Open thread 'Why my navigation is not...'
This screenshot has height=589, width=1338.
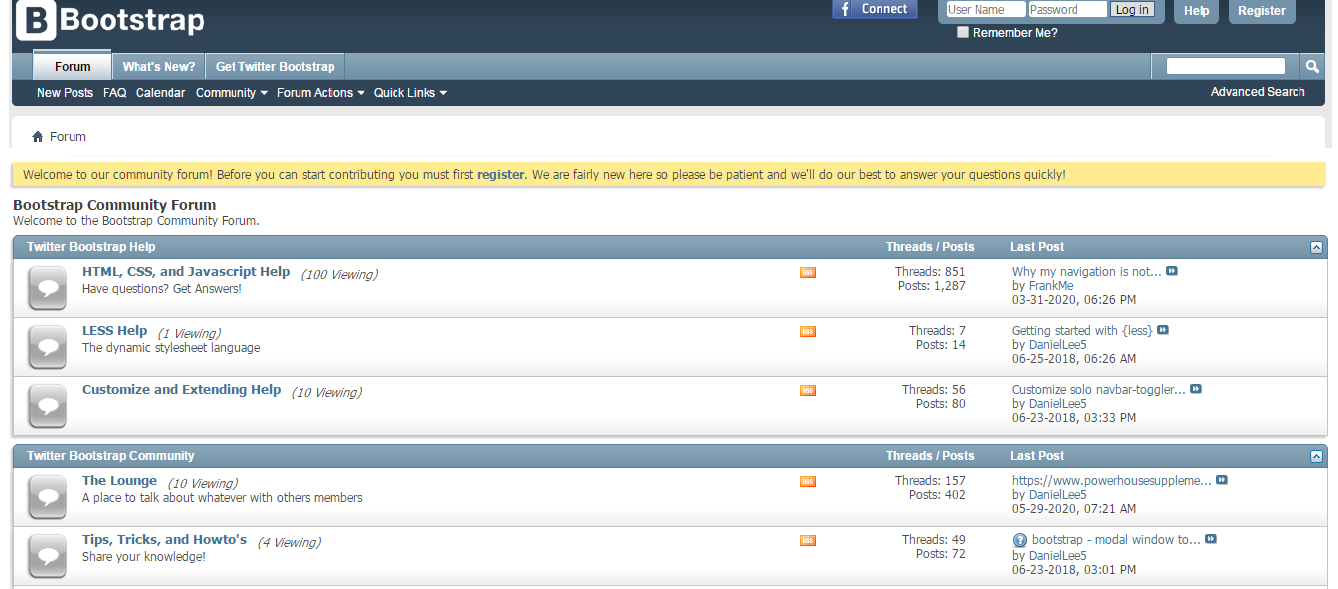coord(1087,271)
